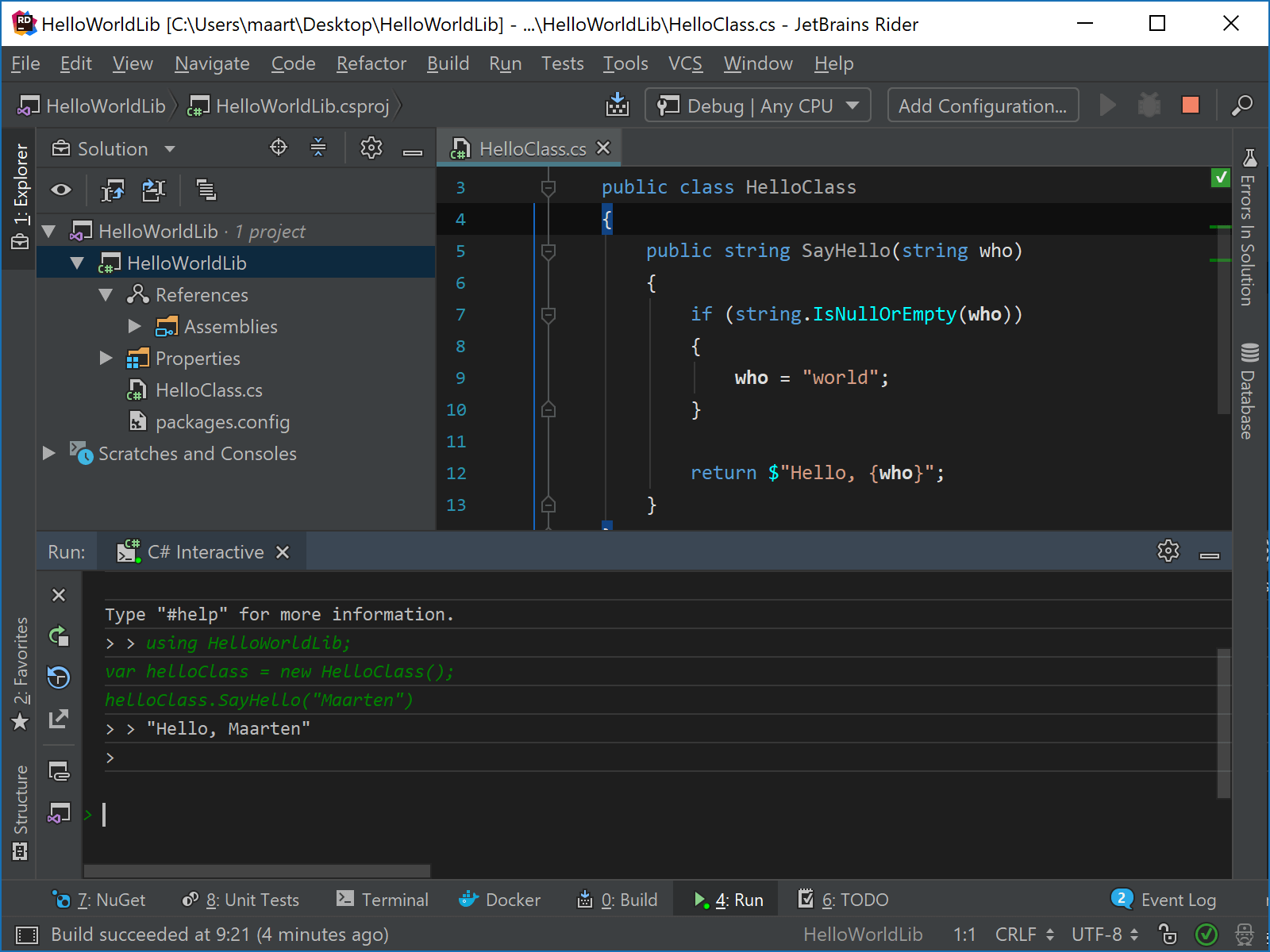Click the reference-project icon in Run panel
Image resolution: width=1270 pixels, height=952 pixels.
coord(59,813)
